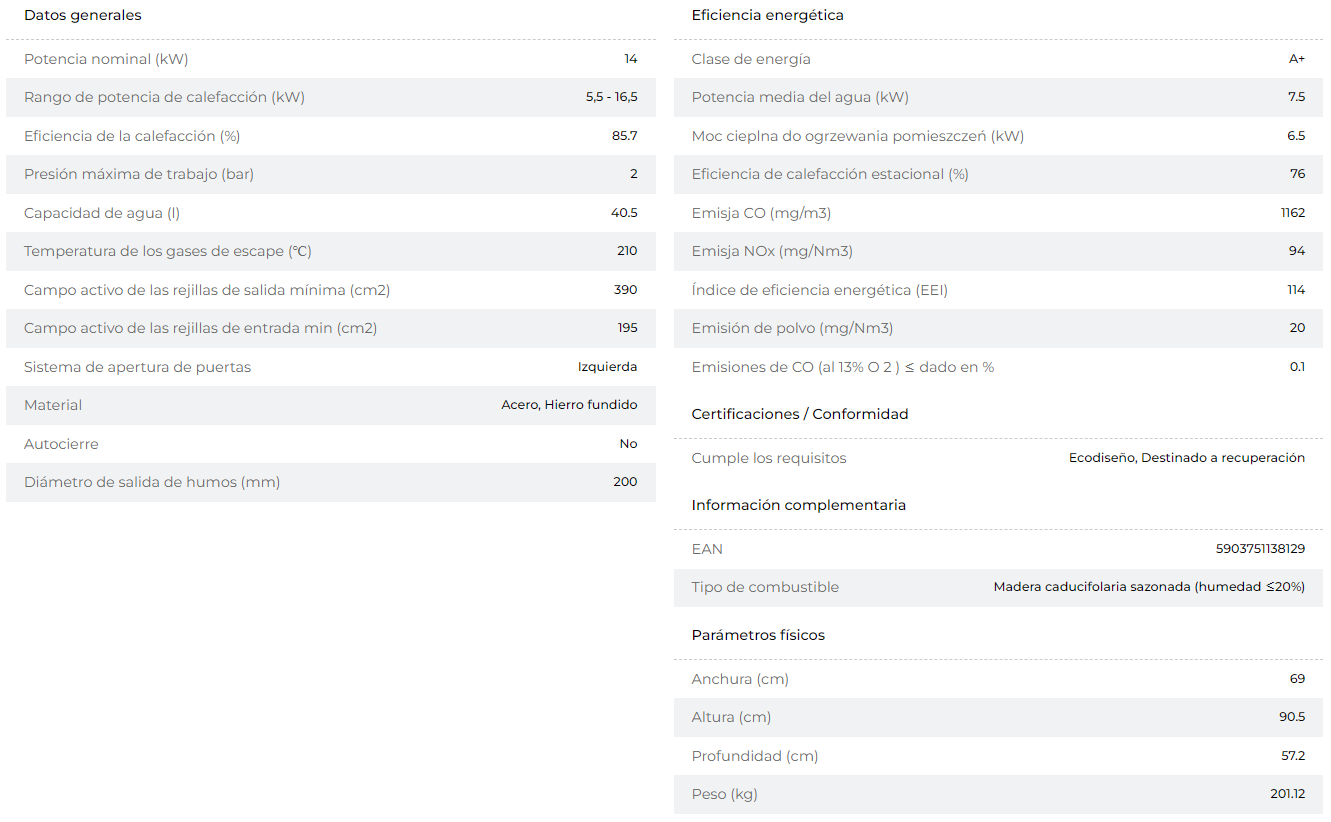The height and width of the screenshot is (822, 1331).
Task: Click the Sistema de apertura de puertas row
Action: [331, 367]
